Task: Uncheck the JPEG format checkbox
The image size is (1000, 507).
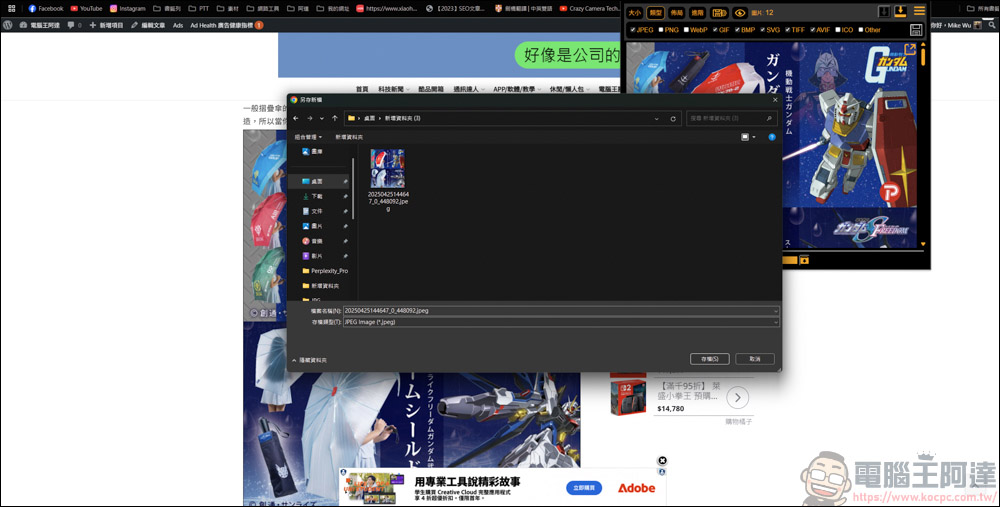Action: coord(632,30)
